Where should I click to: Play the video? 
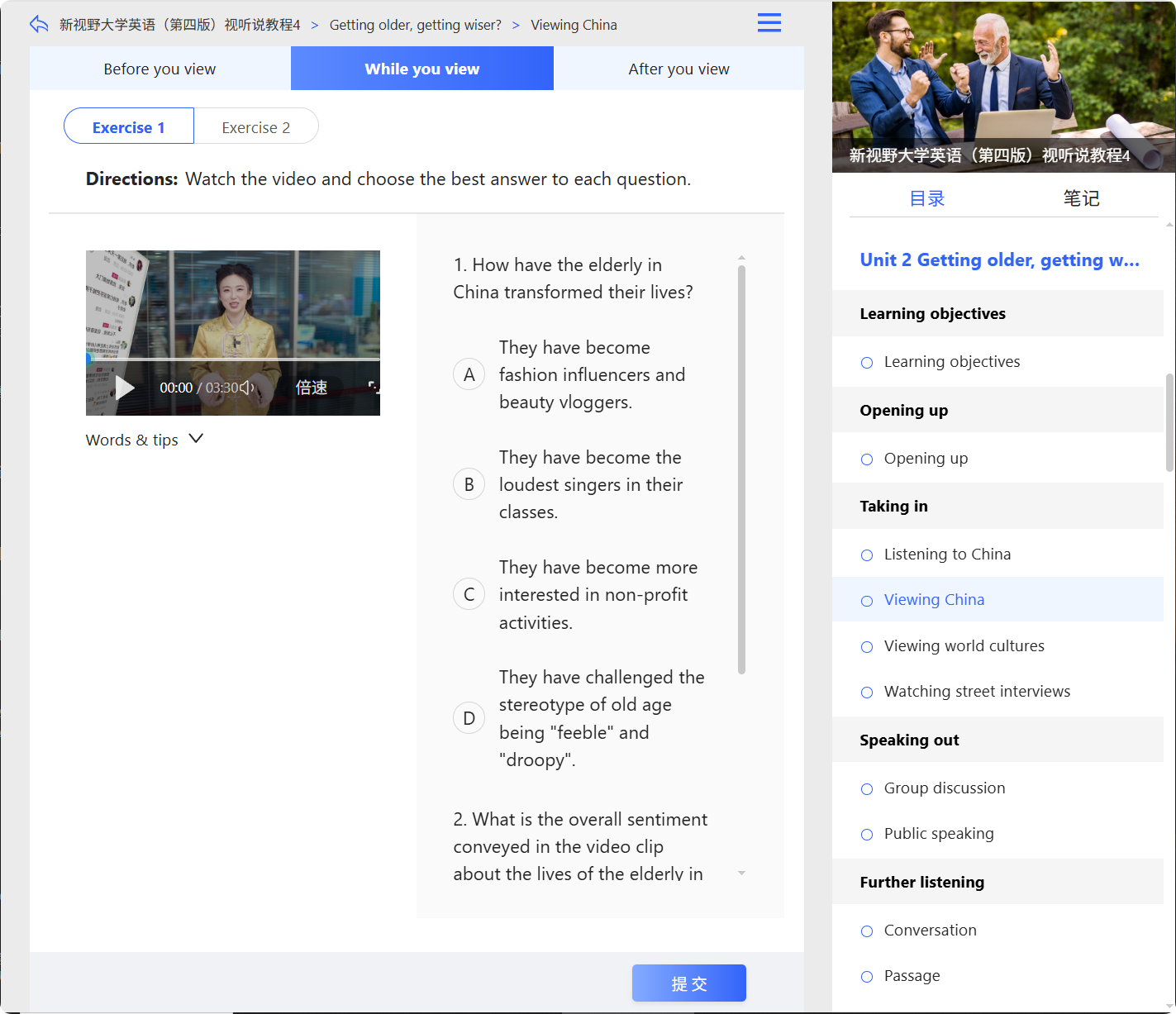tap(125, 388)
